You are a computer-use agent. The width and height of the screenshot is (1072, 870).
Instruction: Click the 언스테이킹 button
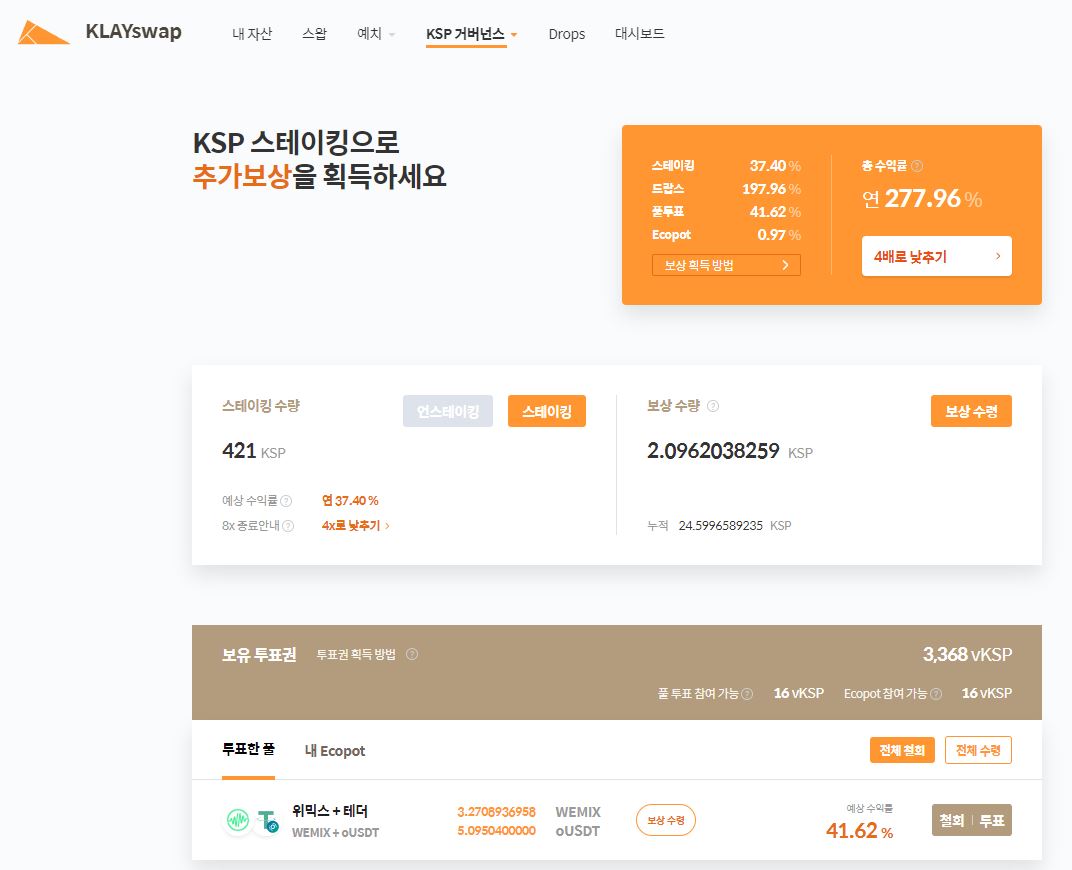(448, 411)
